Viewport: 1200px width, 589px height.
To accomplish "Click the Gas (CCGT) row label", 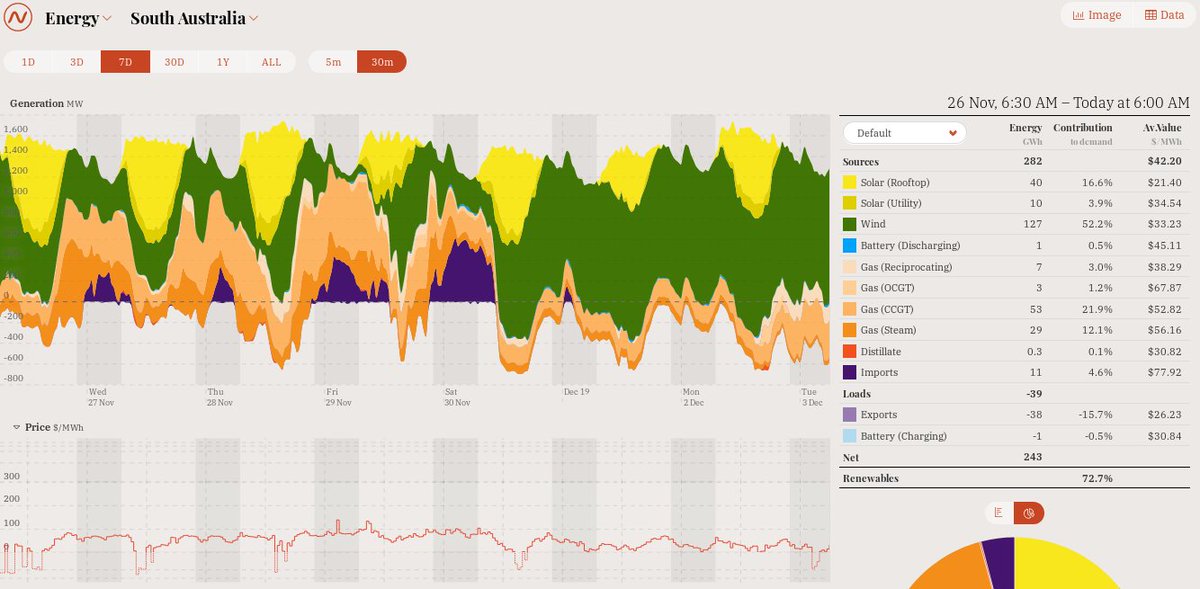I will pos(888,309).
